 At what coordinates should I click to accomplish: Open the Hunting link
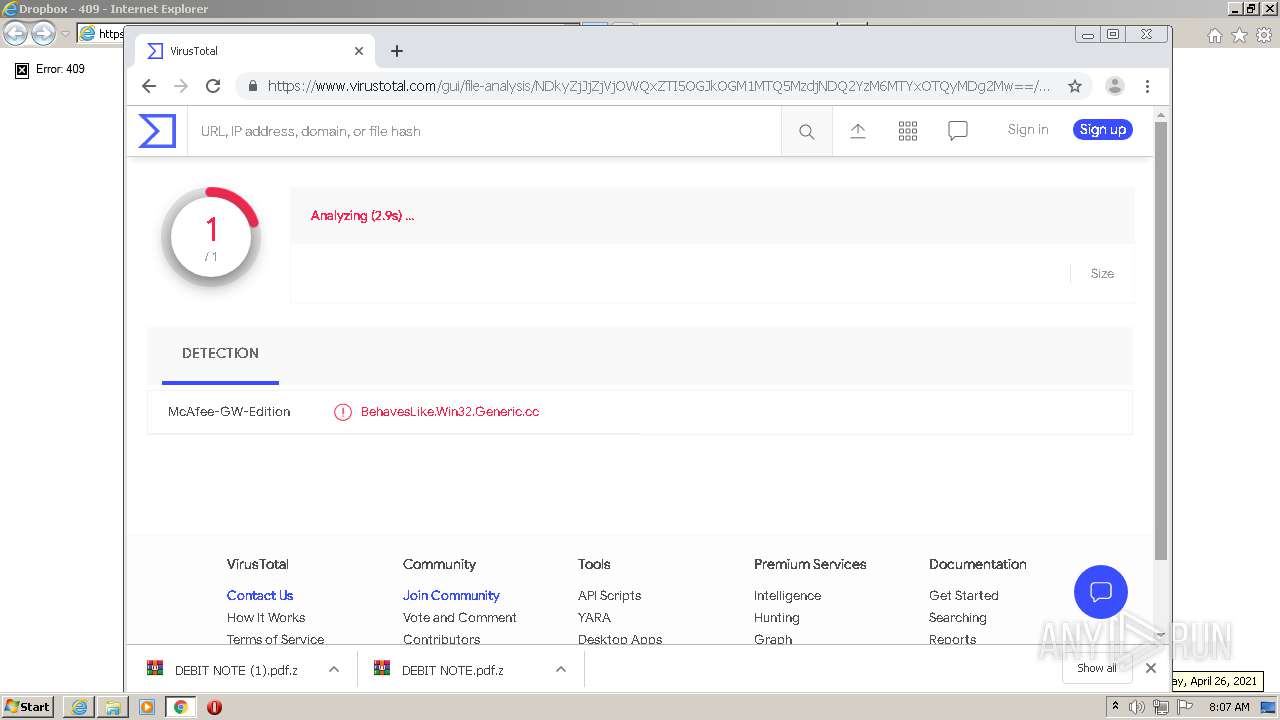point(777,618)
